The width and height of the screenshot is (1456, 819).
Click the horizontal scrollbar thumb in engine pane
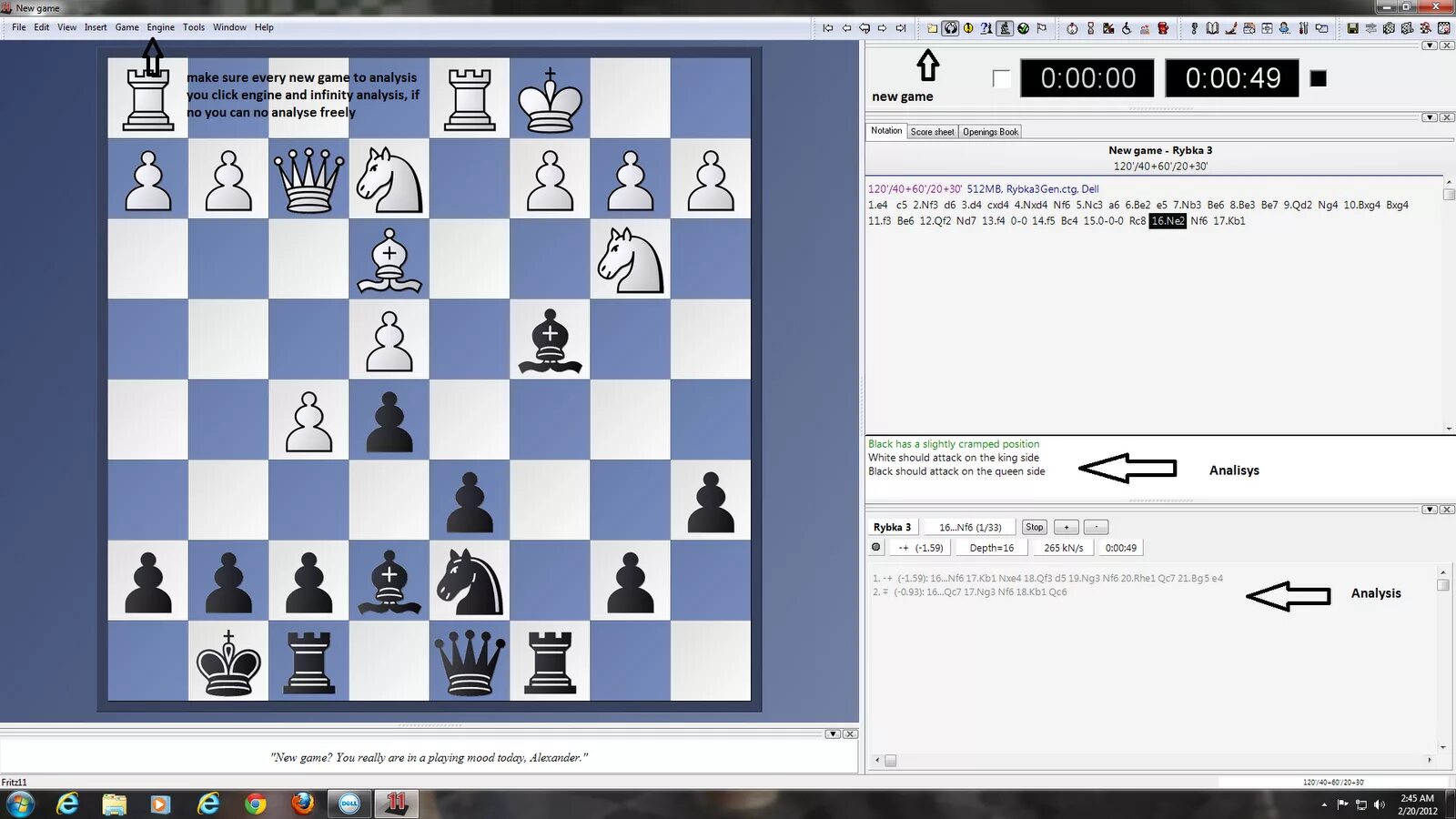click(891, 761)
